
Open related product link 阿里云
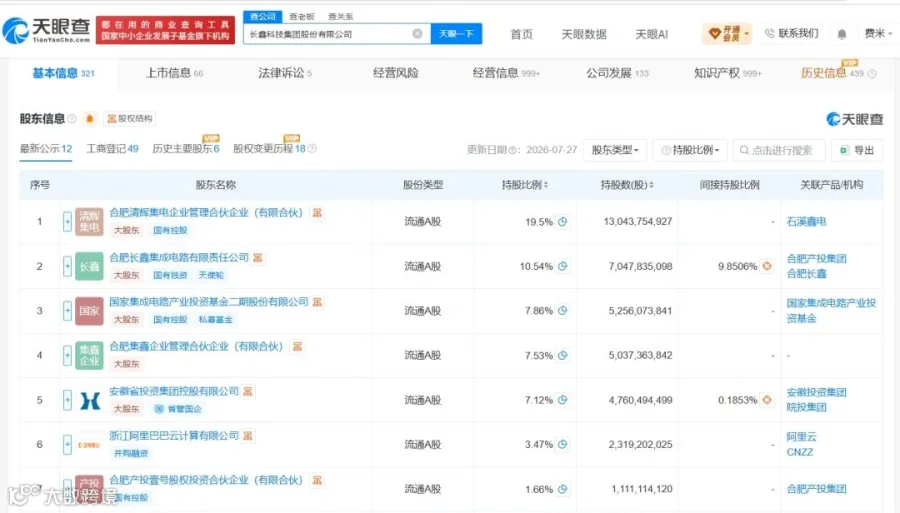coord(801,437)
